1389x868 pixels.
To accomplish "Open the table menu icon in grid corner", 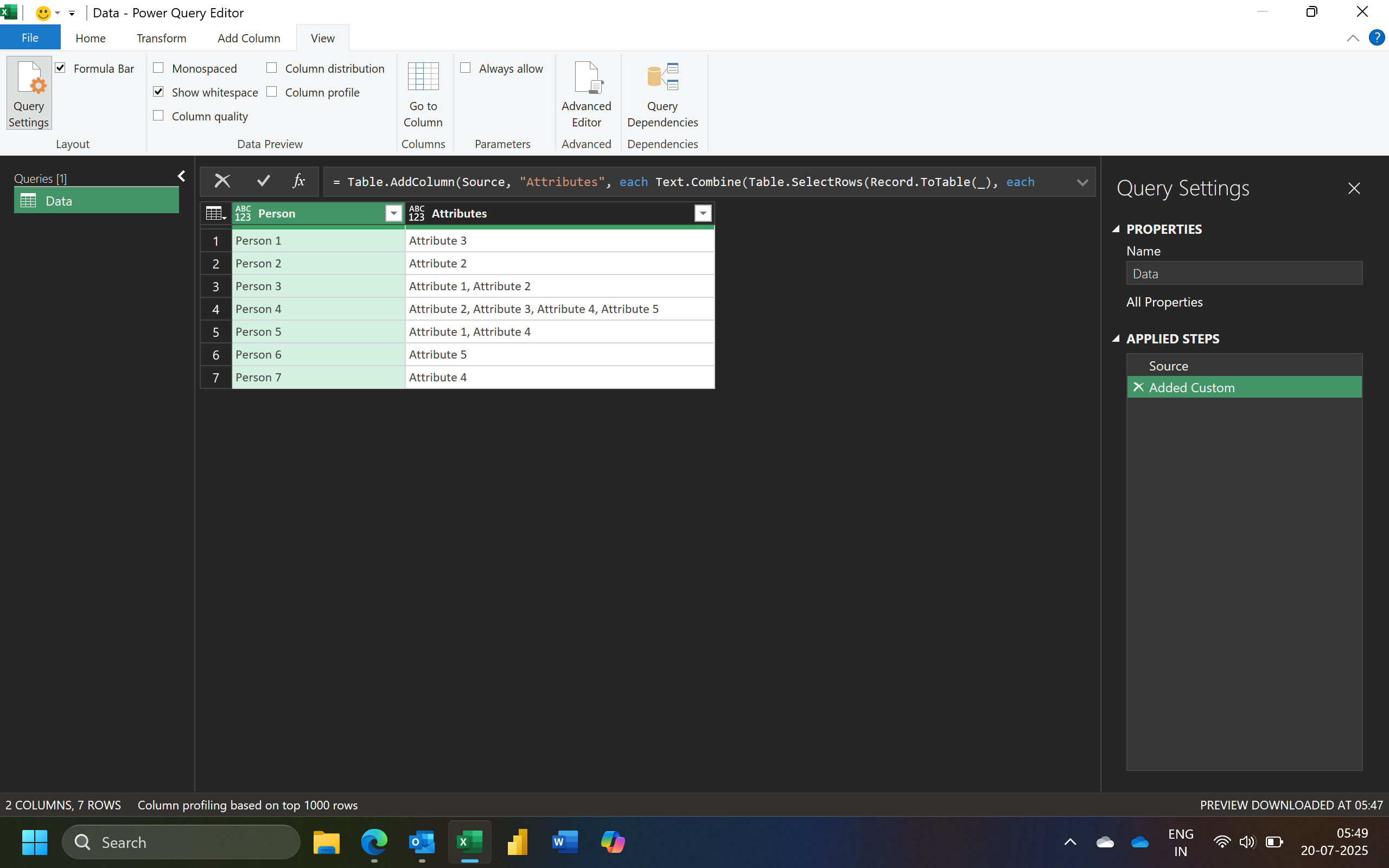I will pyautogui.click(x=215, y=214).
